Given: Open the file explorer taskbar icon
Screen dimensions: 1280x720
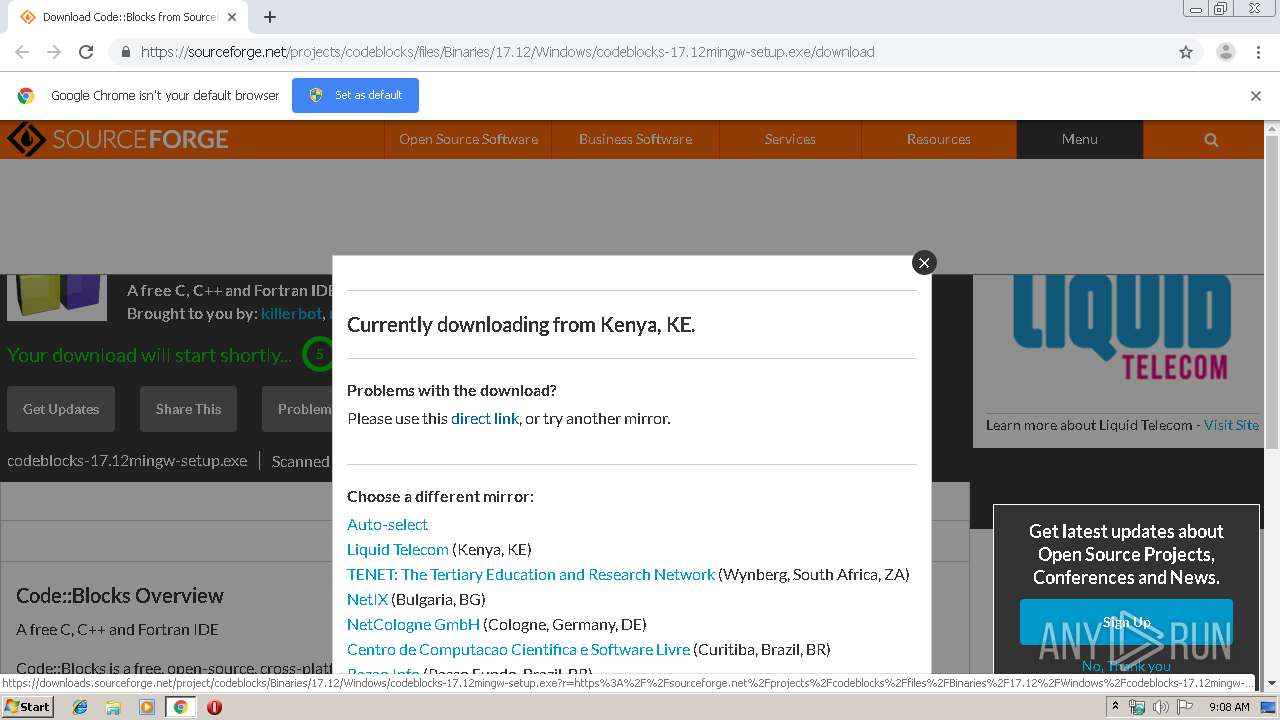Looking at the screenshot, I should [113, 707].
